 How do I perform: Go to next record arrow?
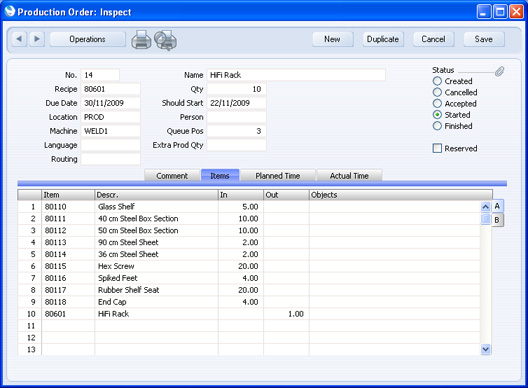(x=37, y=39)
